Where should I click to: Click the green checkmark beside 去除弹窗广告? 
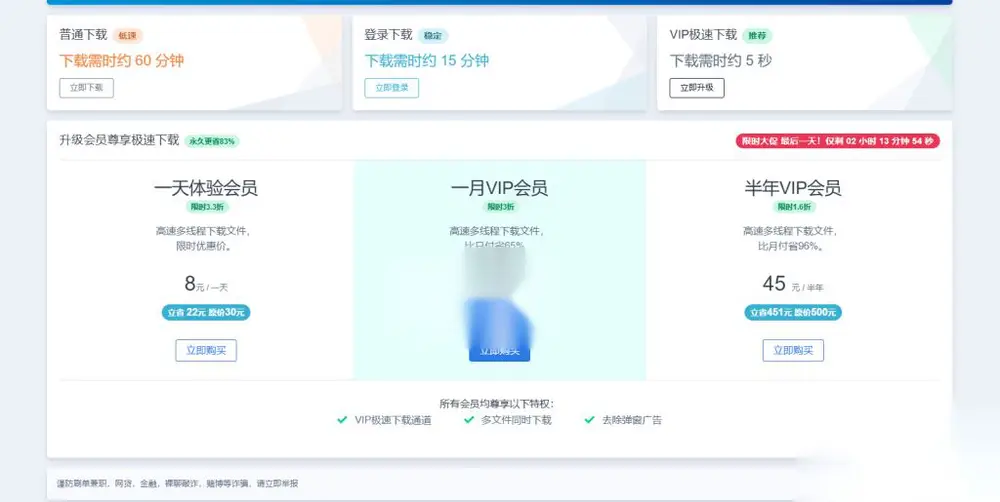point(589,420)
